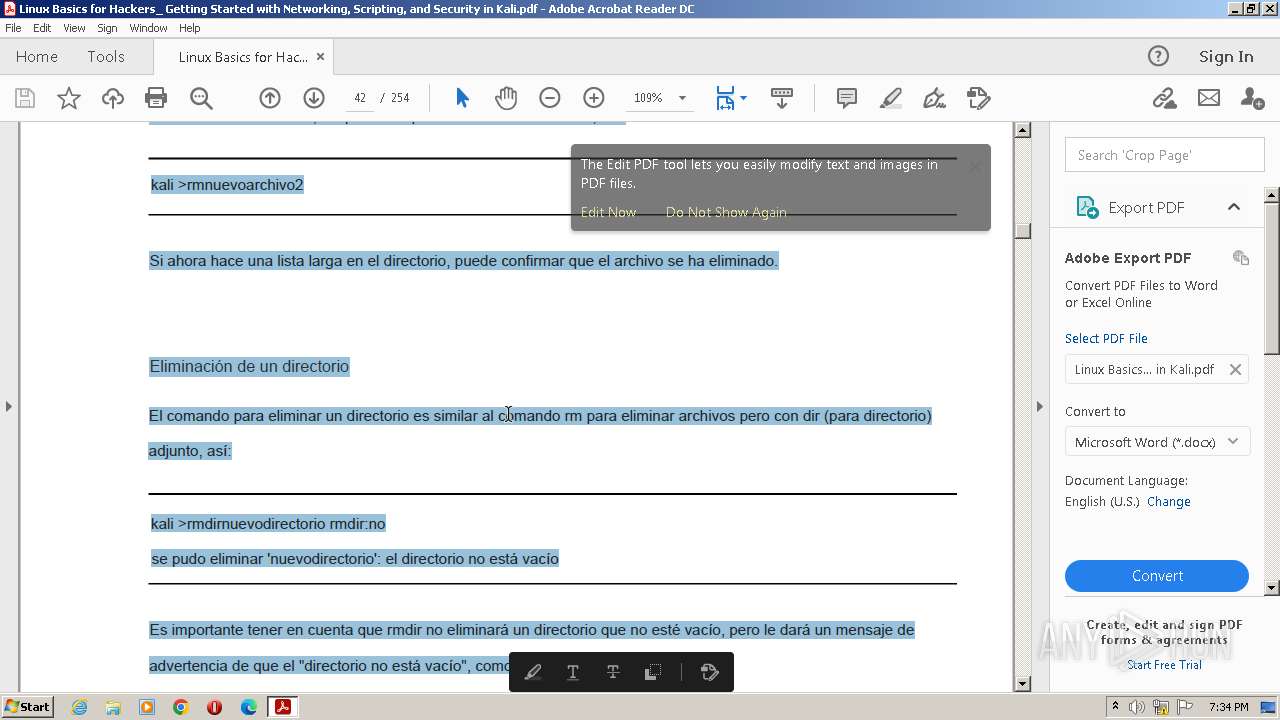The width and height of the screenshot is (1280, 720).
Task: Activate the Hand pan tool
Action: (506, 98)
